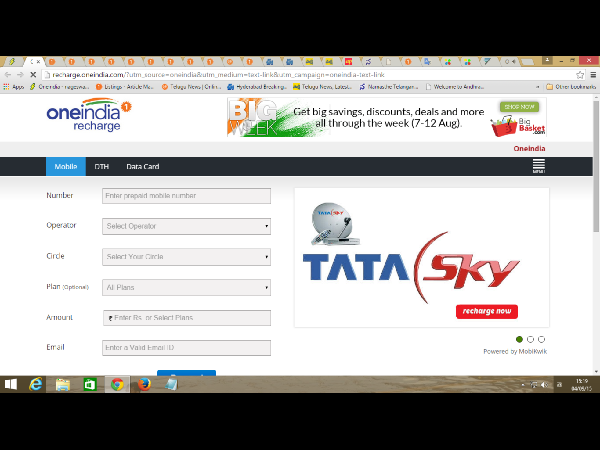Open Internet Explorer from the taskbar
This screenshot has height=450, width=600.
(37, 384)
